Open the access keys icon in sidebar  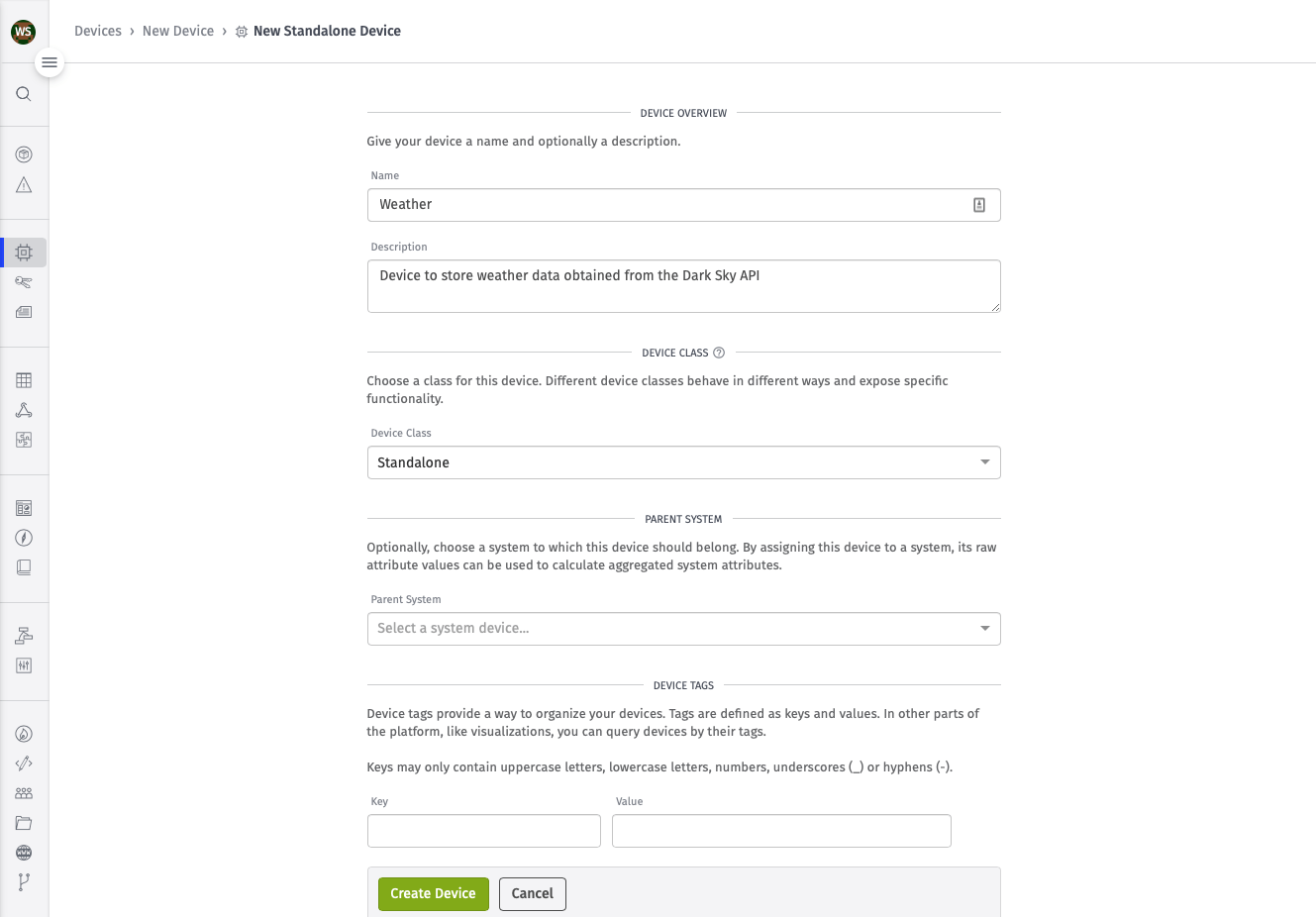[x=24, y=282]
